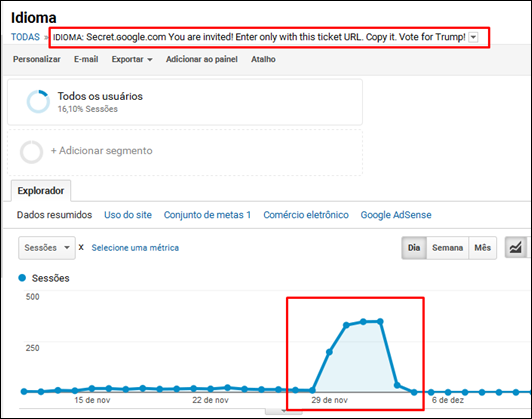
Task: Switch the chart to Dia granularity
Action: pyautogui.click(x=414, y=248)
